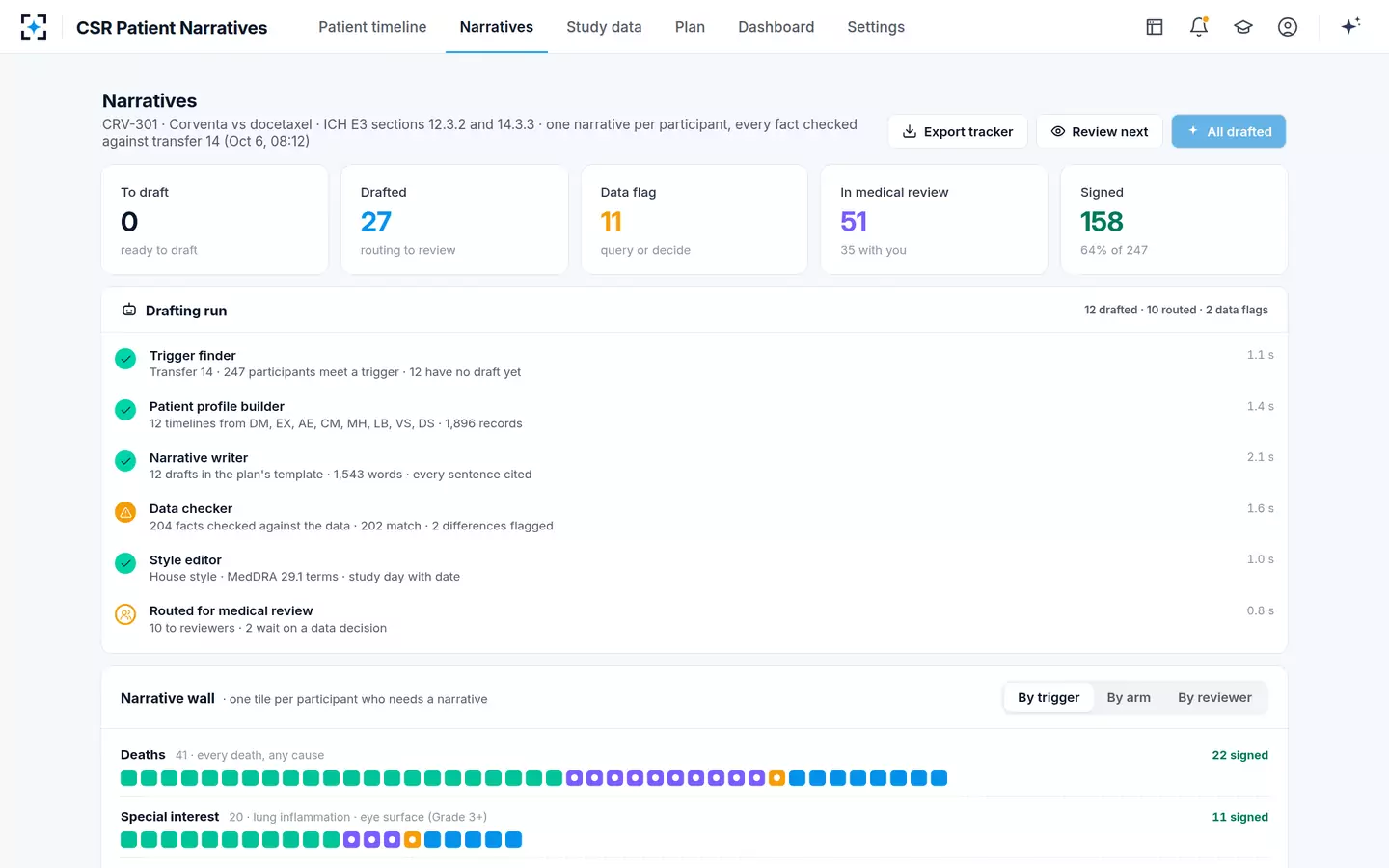Click the Trigger finder green check icon

coord(125,359)
